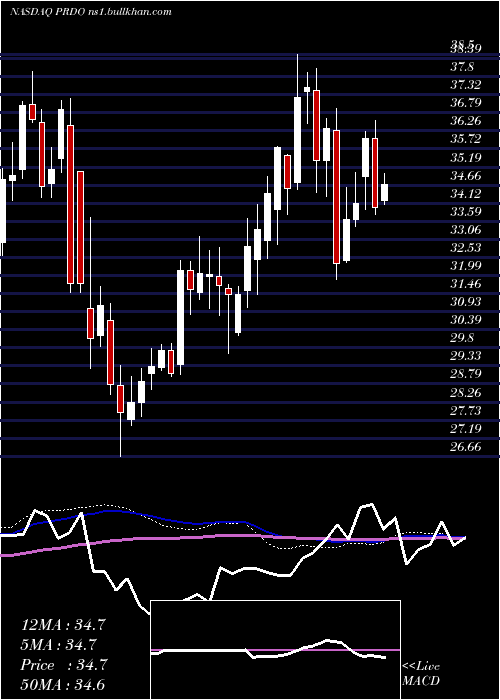
Task: Click the 31.46 price axis label
Action: tap(466, 283)
